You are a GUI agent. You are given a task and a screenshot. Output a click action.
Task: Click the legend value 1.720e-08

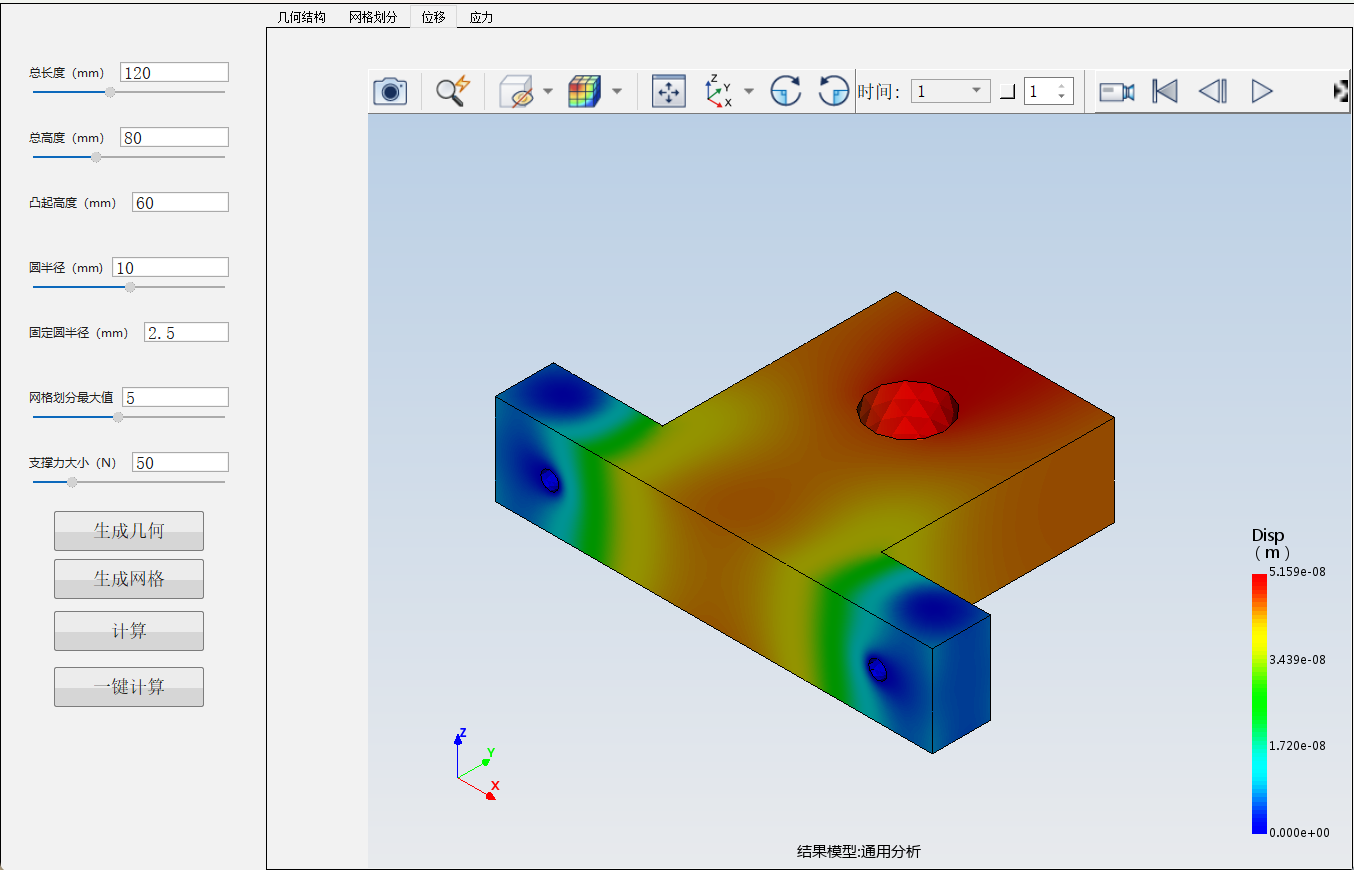(x=1299, y=746)
